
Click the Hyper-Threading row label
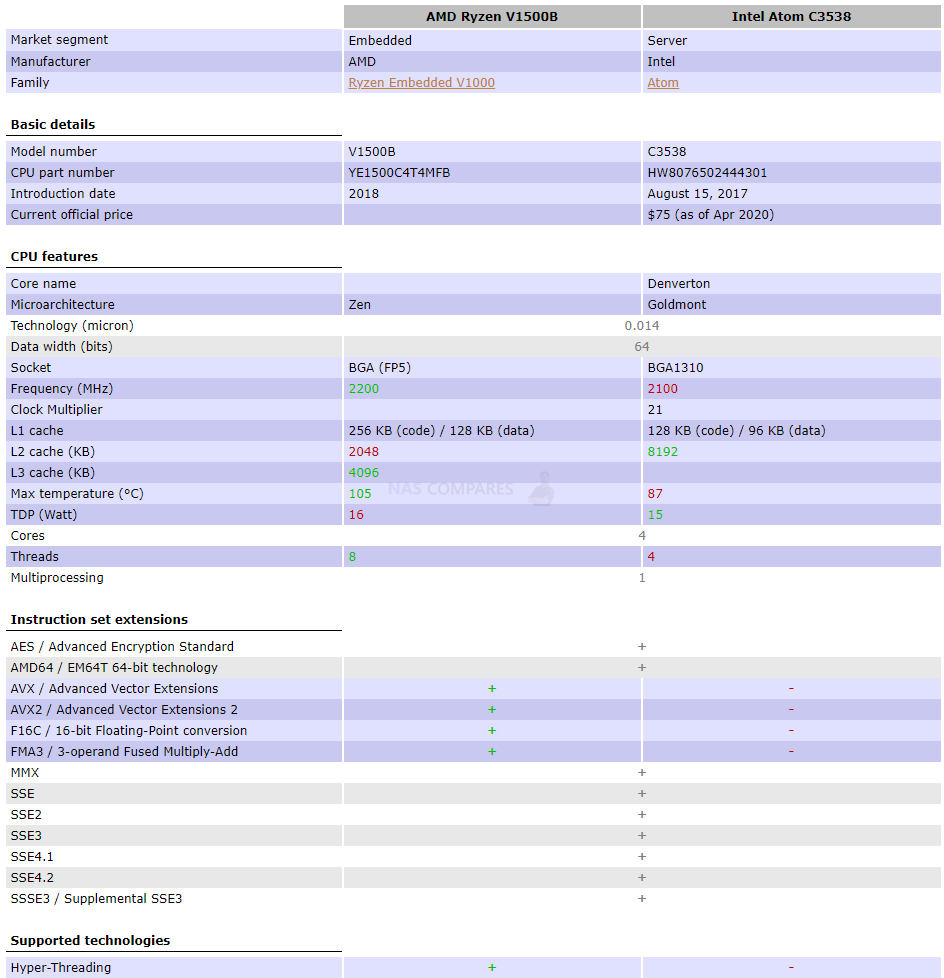(61, 967)
